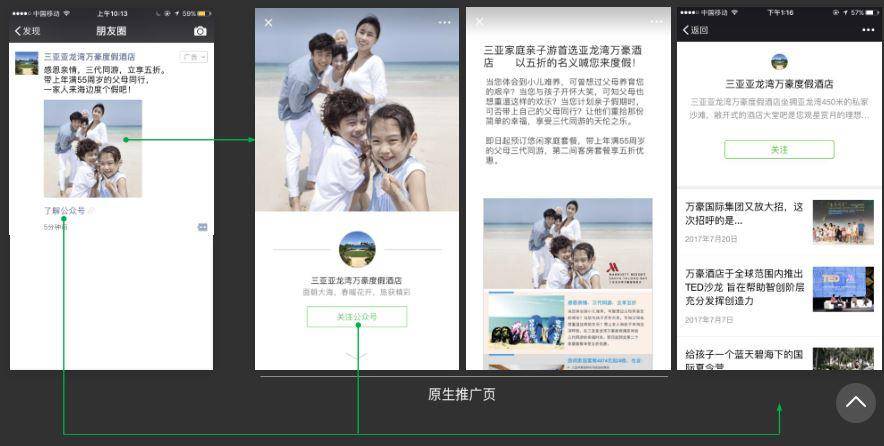Image resolution: width=884 pixels, height=446 pixels.
Task: Tap the 关注公众号 button
Action: [357, 317]
